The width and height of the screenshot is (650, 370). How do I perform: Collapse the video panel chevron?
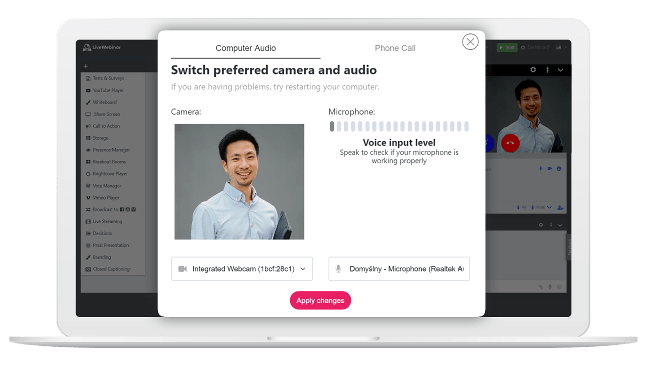pyautogui.click(x=560, y=70)
